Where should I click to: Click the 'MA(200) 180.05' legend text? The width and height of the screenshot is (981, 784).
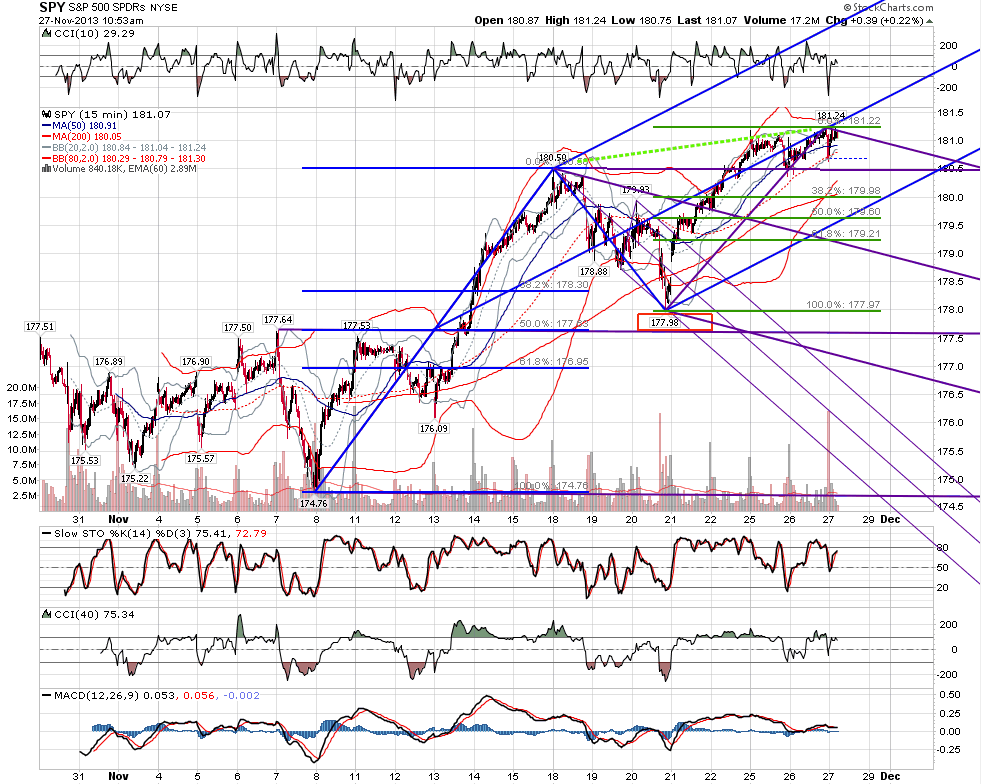tap(87, 136)
